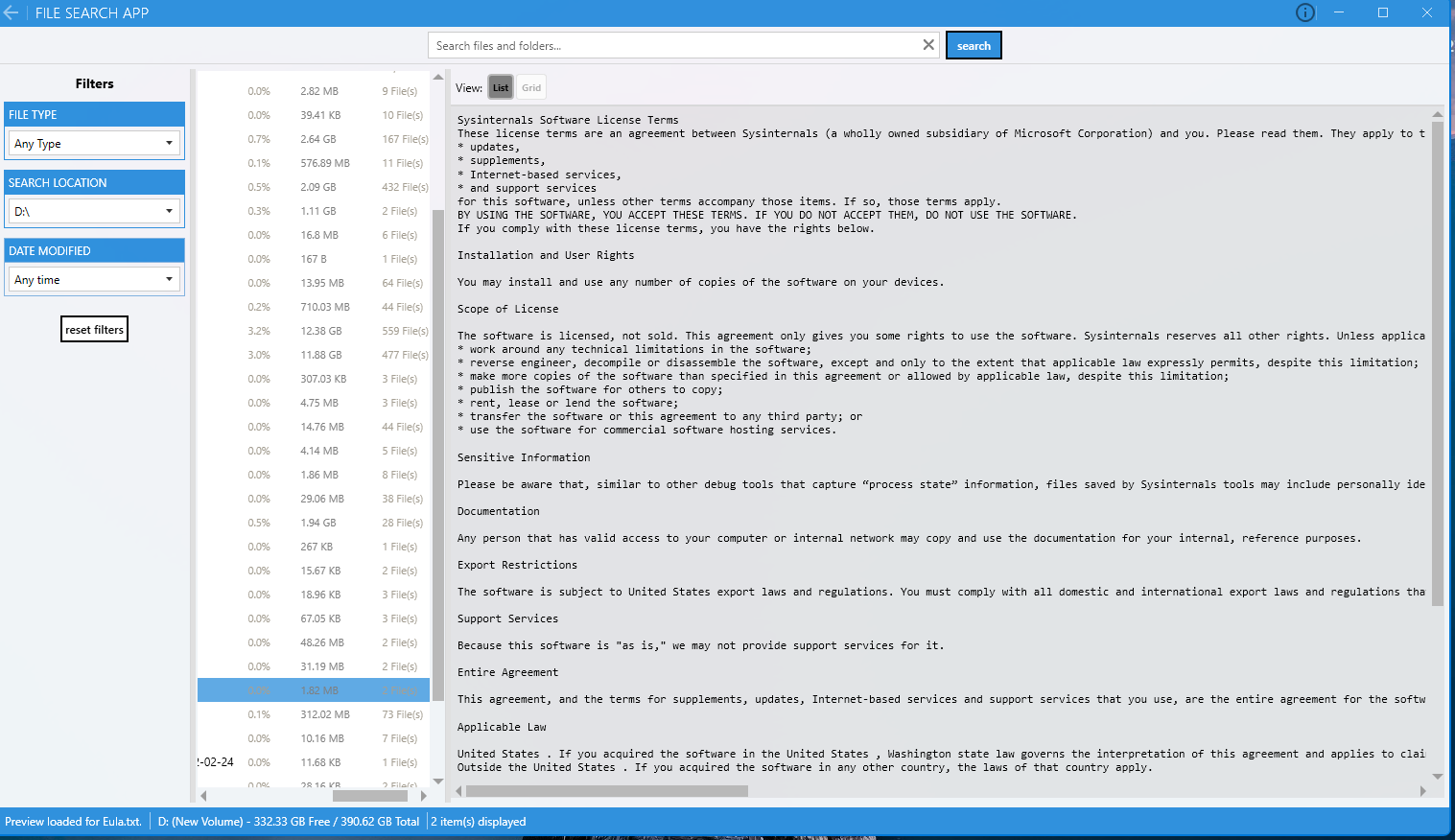Viewport: 1455px width, 840px height.
Task: Select the row with 14.76 MB
Action: [x=314, y=427]
